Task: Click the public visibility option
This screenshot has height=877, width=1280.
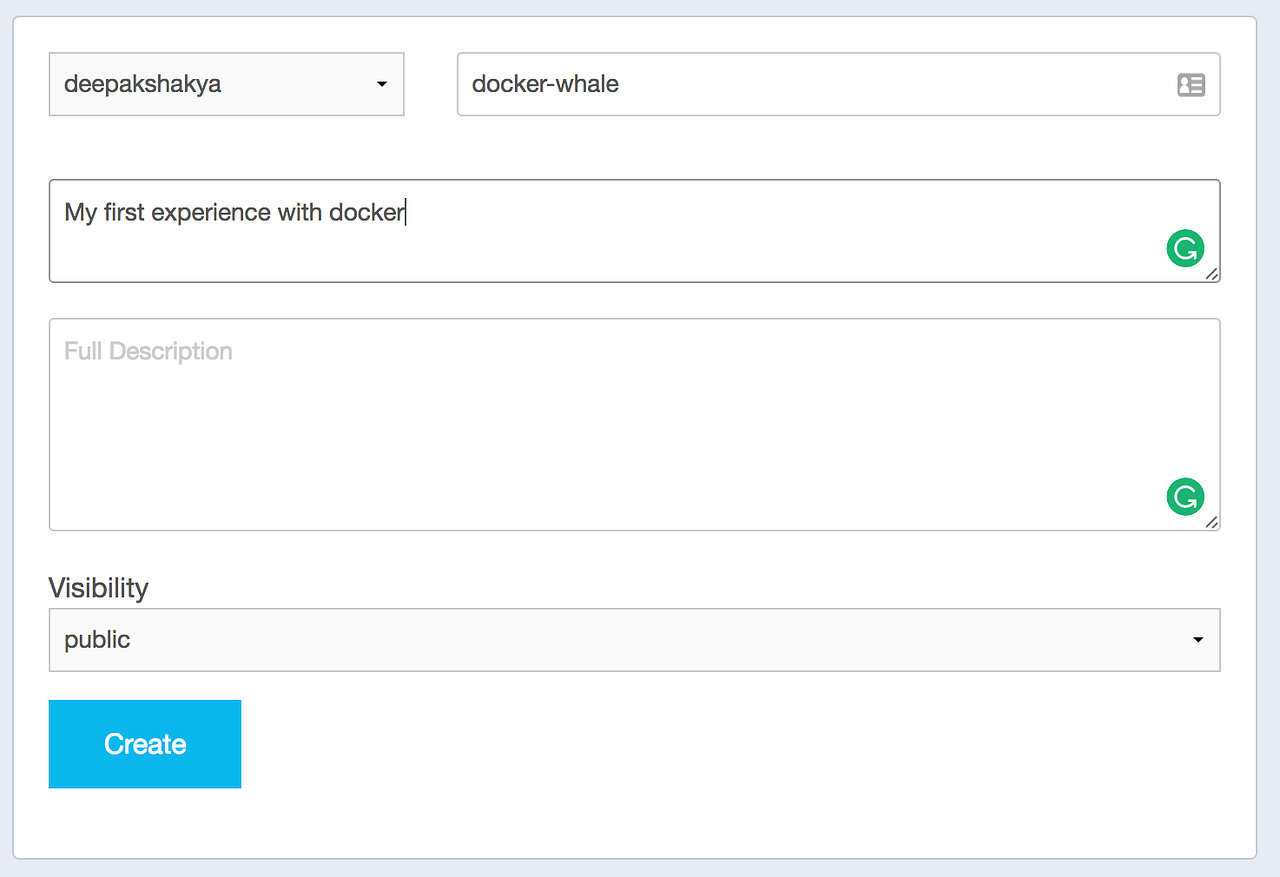Action: (96, 639)
